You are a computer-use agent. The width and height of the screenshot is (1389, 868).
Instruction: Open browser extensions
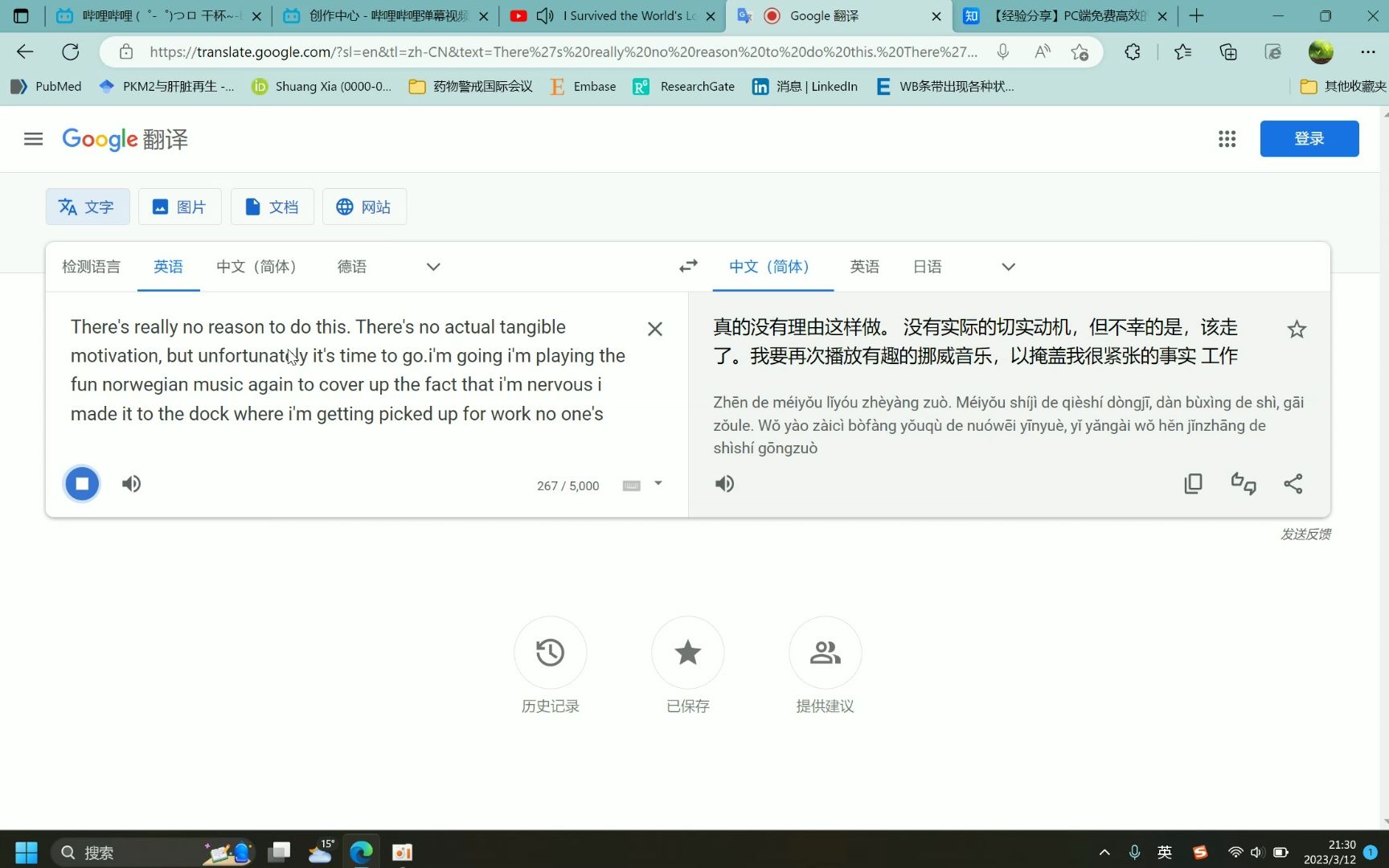point(1133,52)
